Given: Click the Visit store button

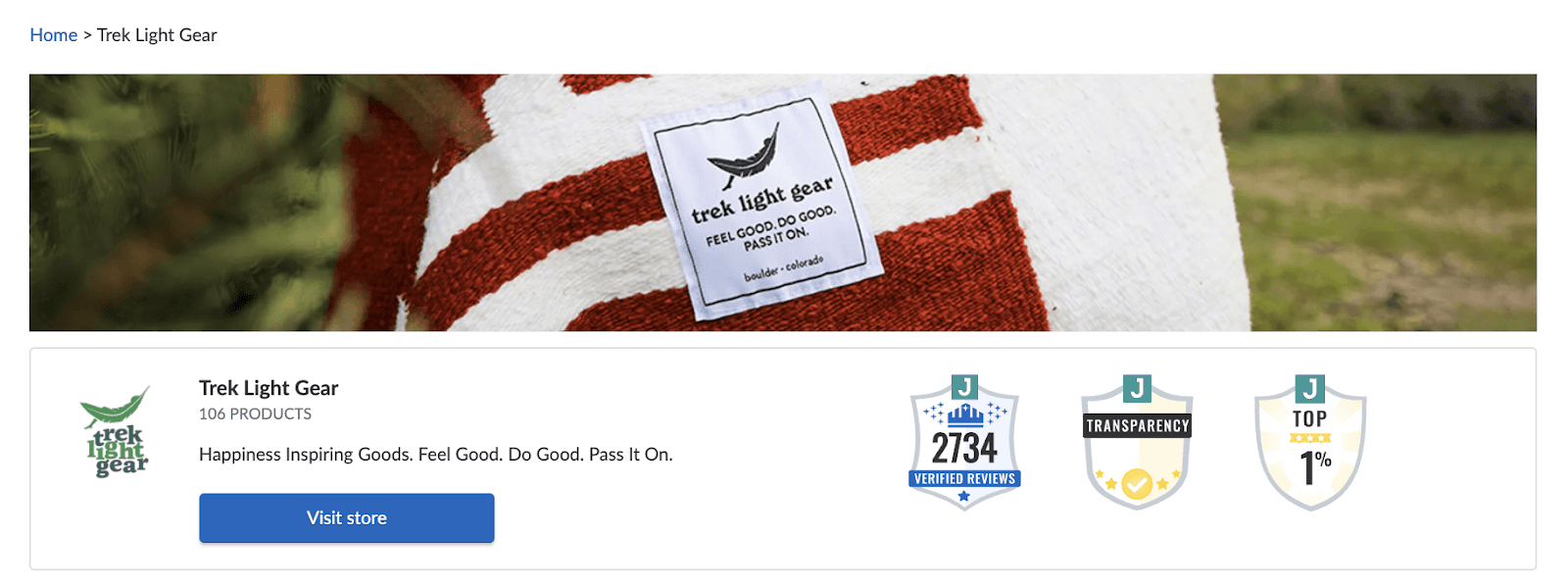Looking at the screenshot, I should (x=347, y=517).
